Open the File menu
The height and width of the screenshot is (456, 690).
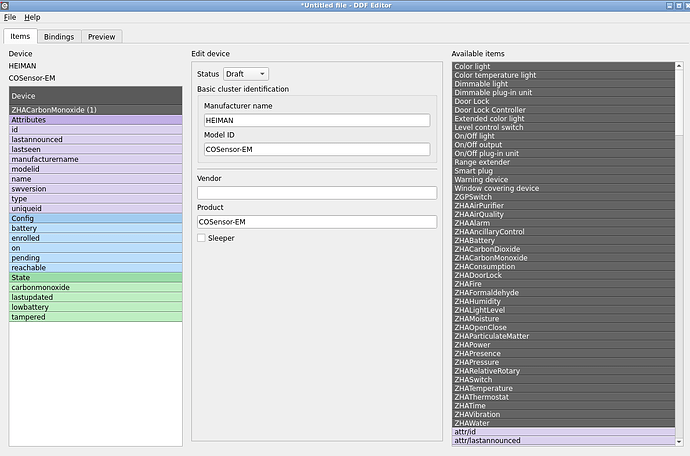click(x=10, y=17)
